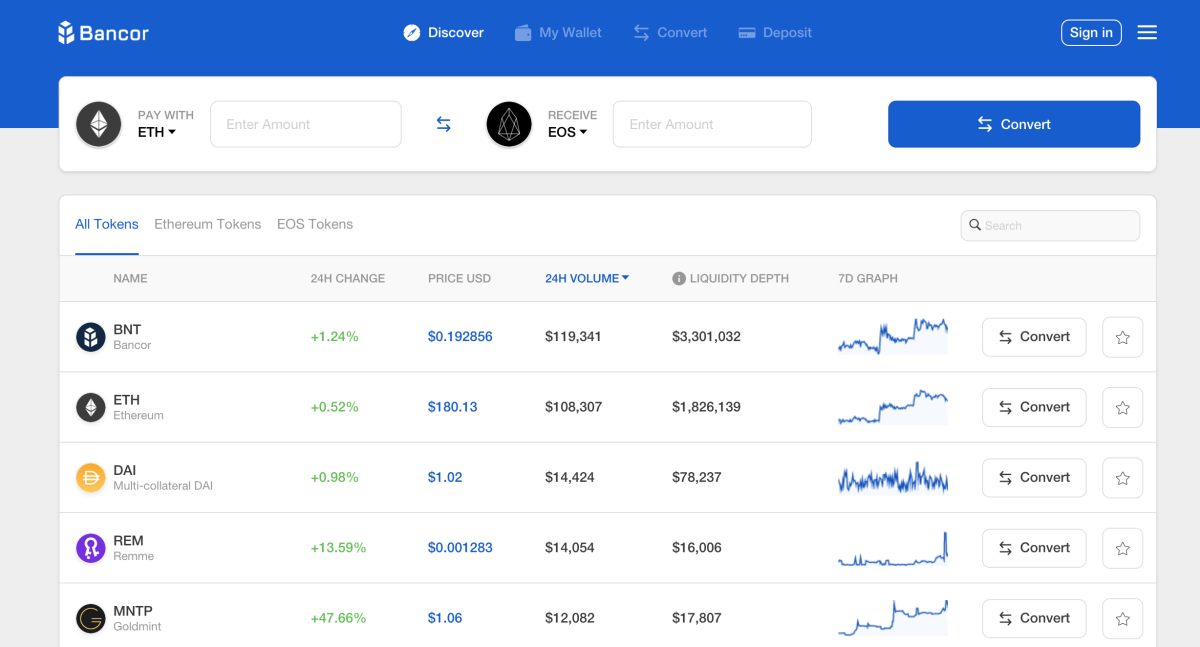The width and height of the screenshot is (1200, 647).
Task: Open the Pay With ETH dropdown
Action: point(157,132)
